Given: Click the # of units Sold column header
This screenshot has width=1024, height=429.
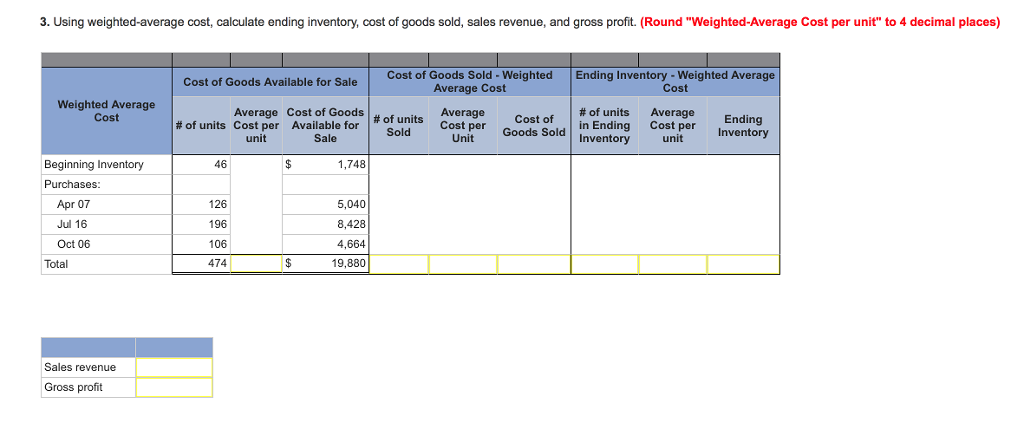Looking at the screenshot, I should point(399,125).
